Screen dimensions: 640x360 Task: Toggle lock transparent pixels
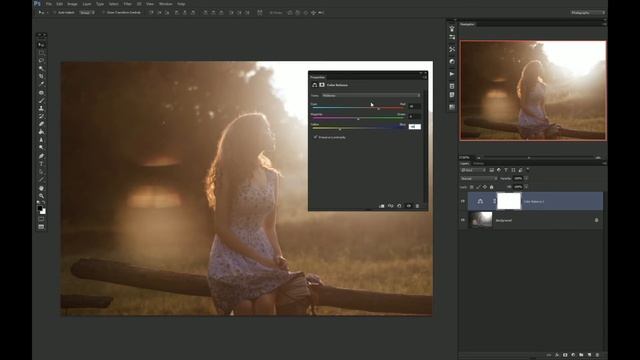click(x=471, y=187)
